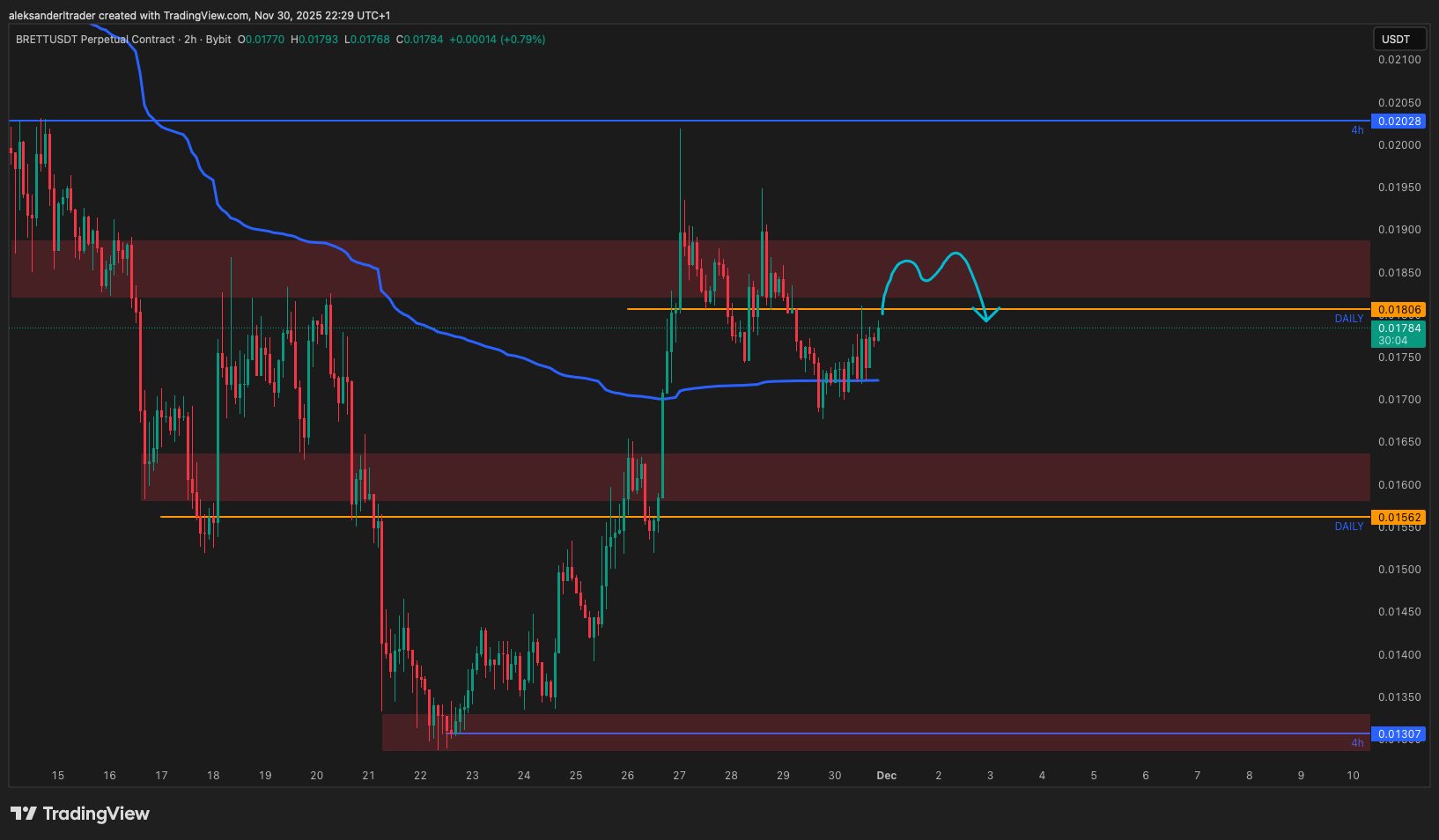Click the TradingView logo icon

coord(24,814)
